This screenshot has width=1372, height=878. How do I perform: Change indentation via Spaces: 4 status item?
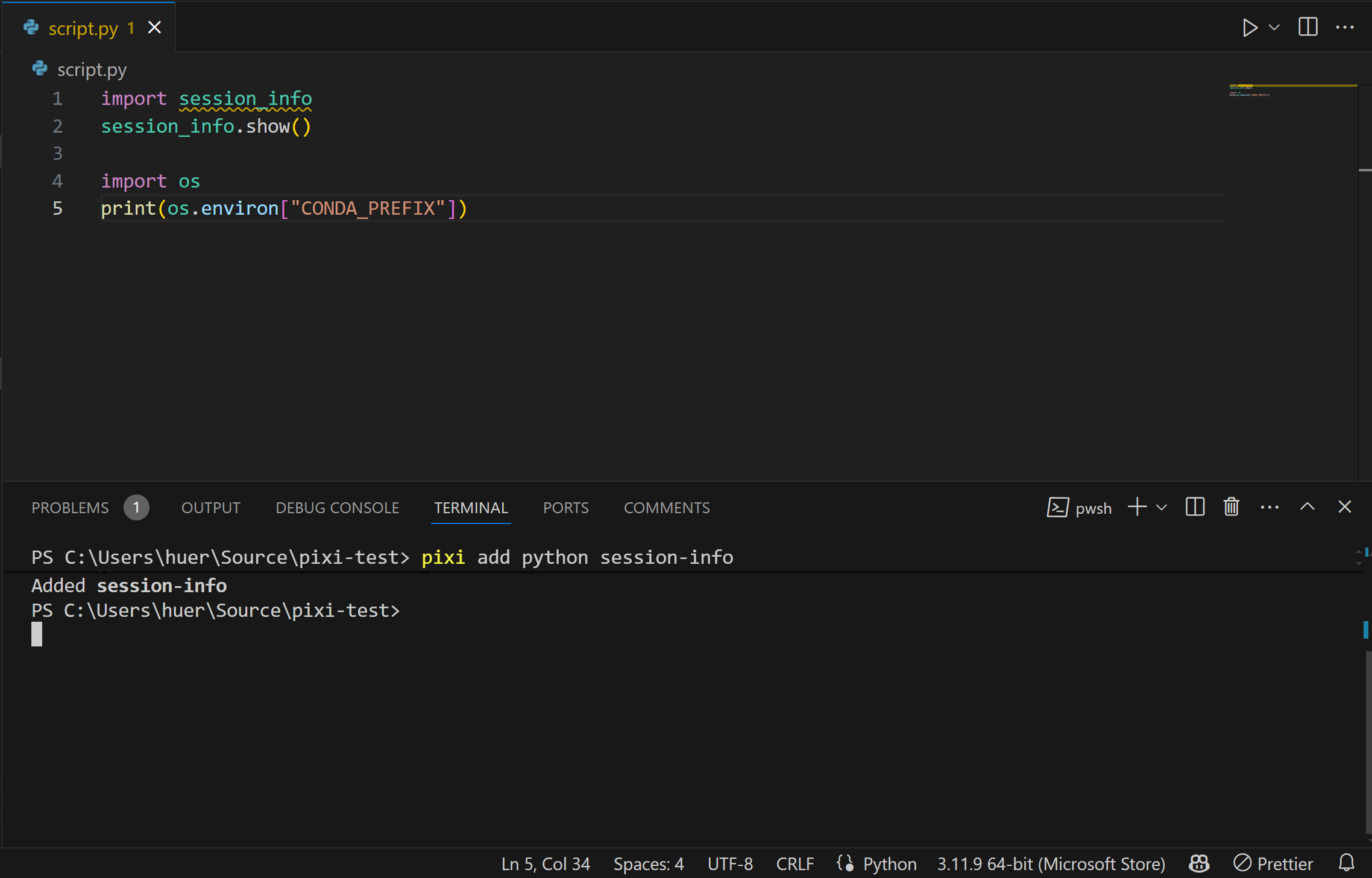[648, 864]
